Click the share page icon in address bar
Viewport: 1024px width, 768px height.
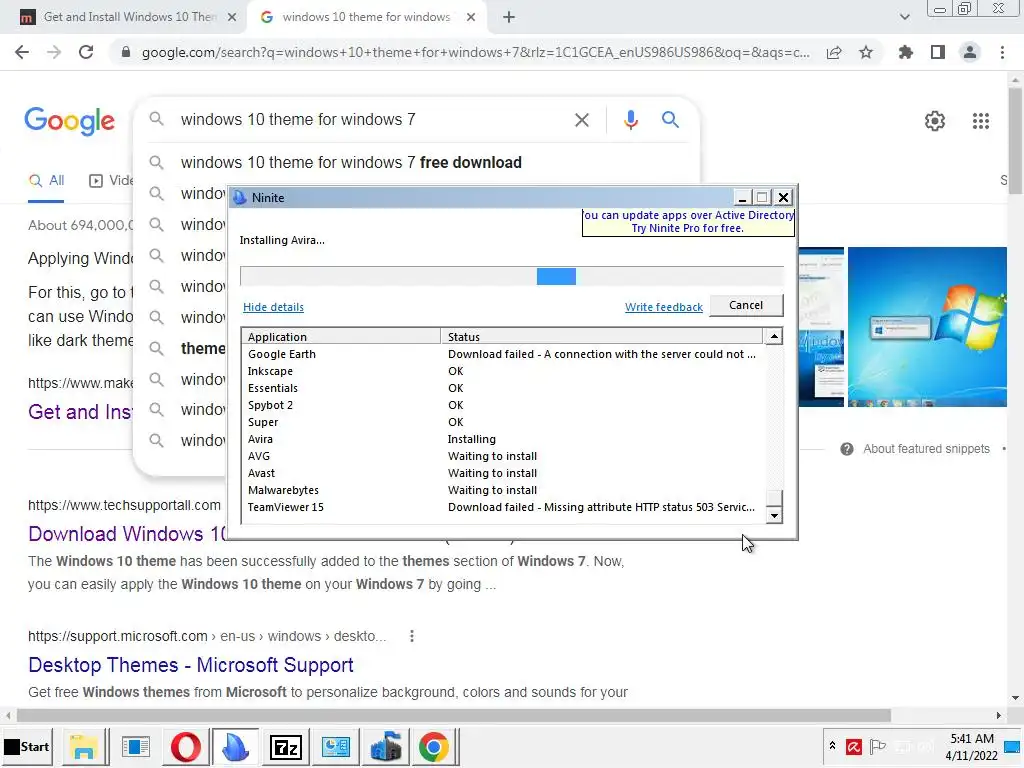click(x=834, y=52)
